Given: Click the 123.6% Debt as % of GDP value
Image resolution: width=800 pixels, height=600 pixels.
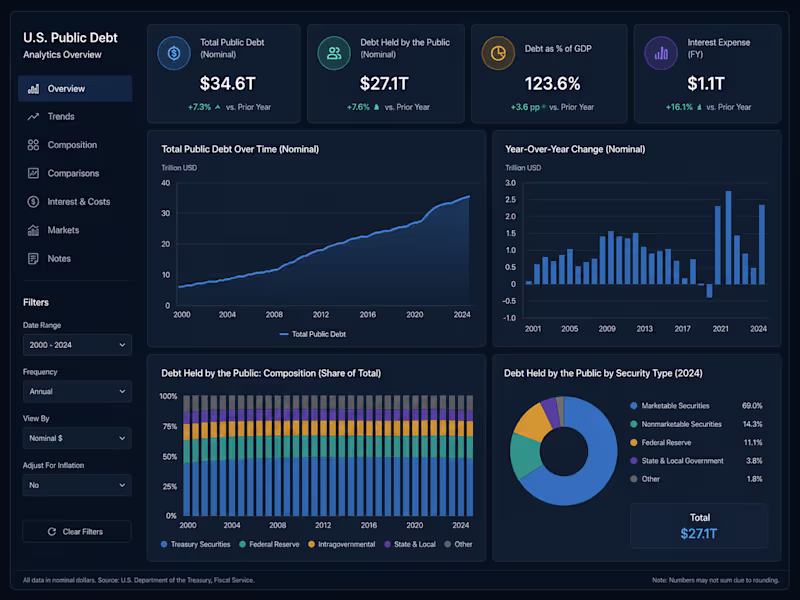Looking at the screenshot, I should pos(553,84).
